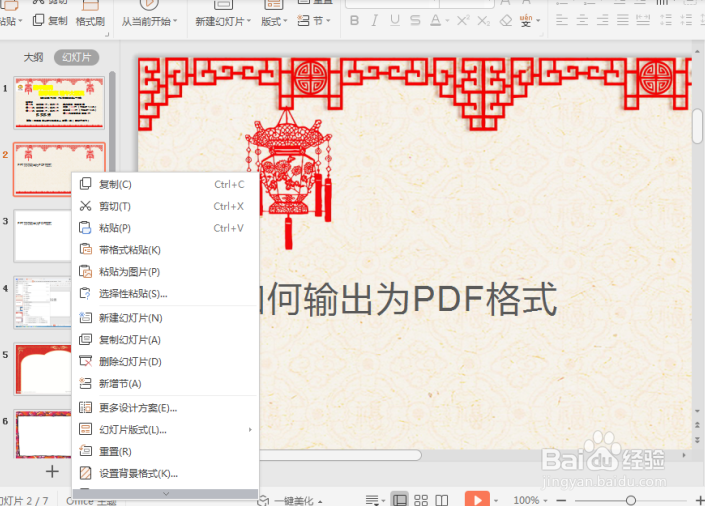
Task: Toggle Underline formatting
Action: click(395, 21)
